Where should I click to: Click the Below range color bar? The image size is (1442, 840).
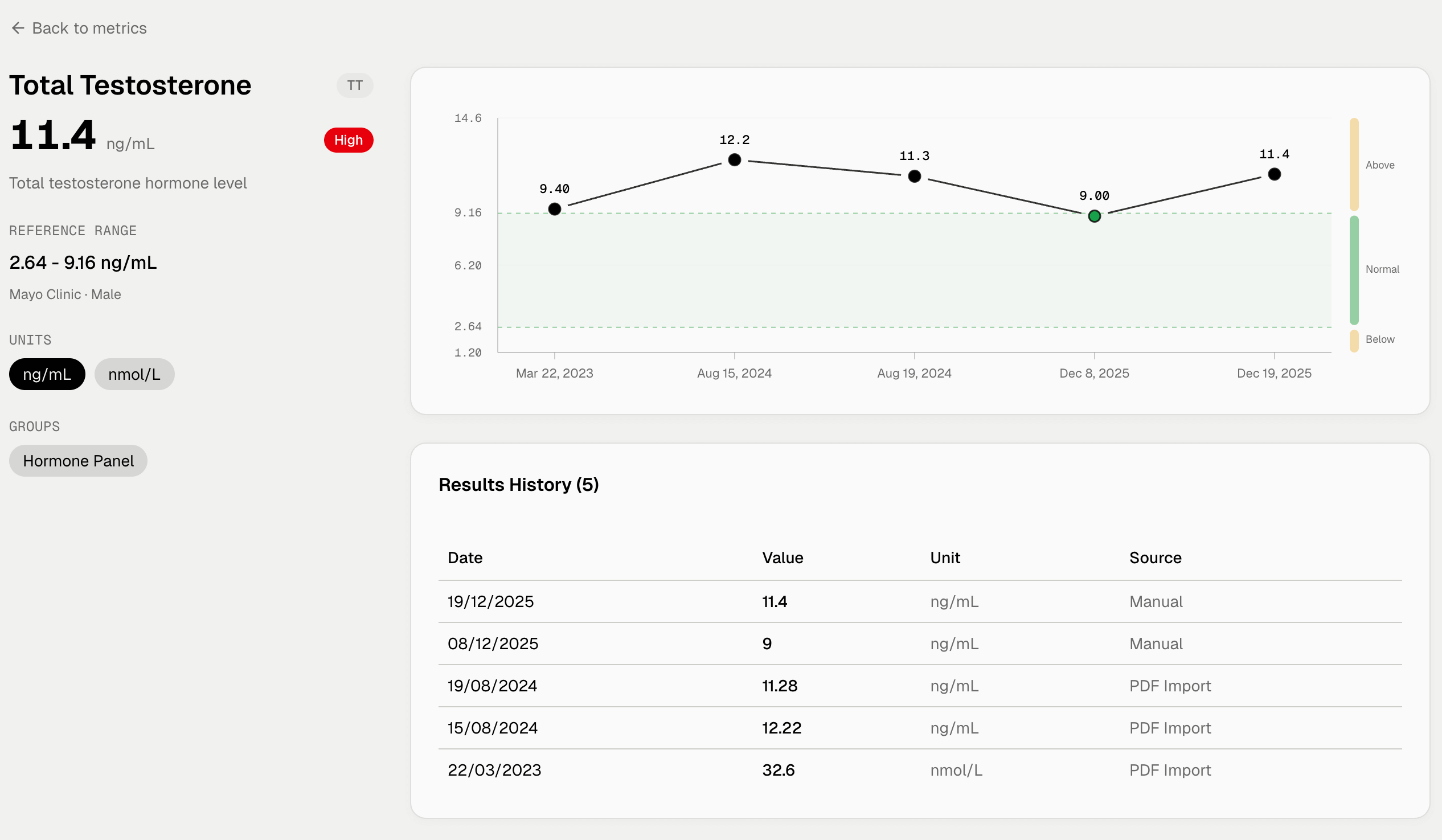point(1354,341)
